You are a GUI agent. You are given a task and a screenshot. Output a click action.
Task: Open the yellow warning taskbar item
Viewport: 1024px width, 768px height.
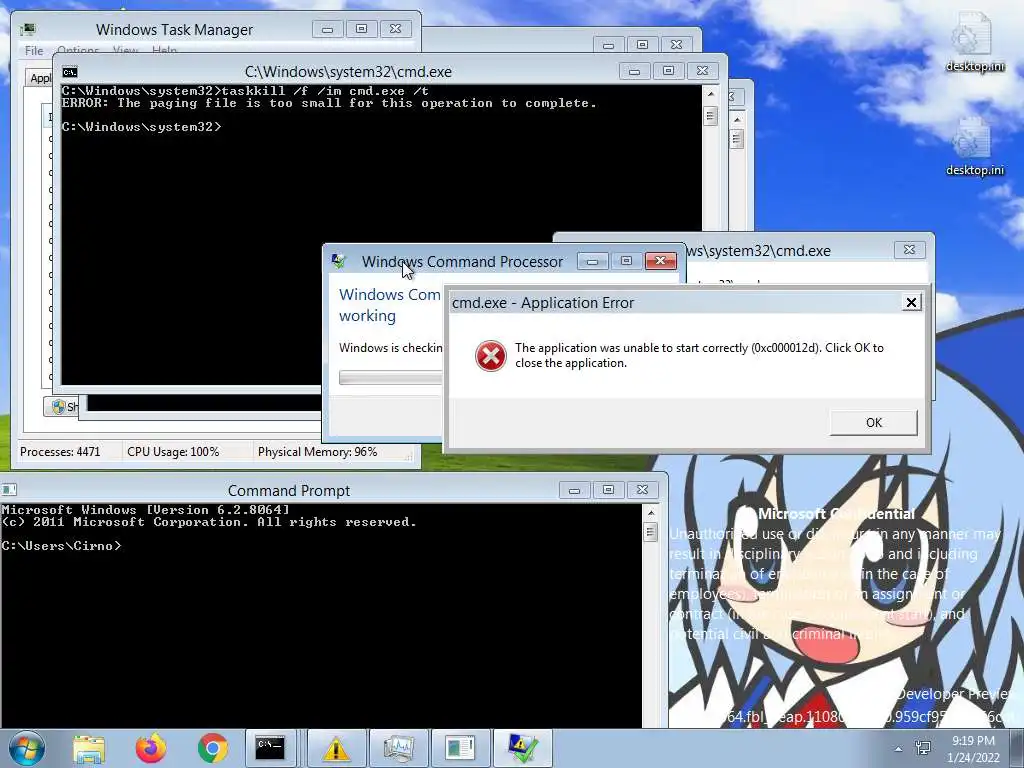click(x=336, y=748)
